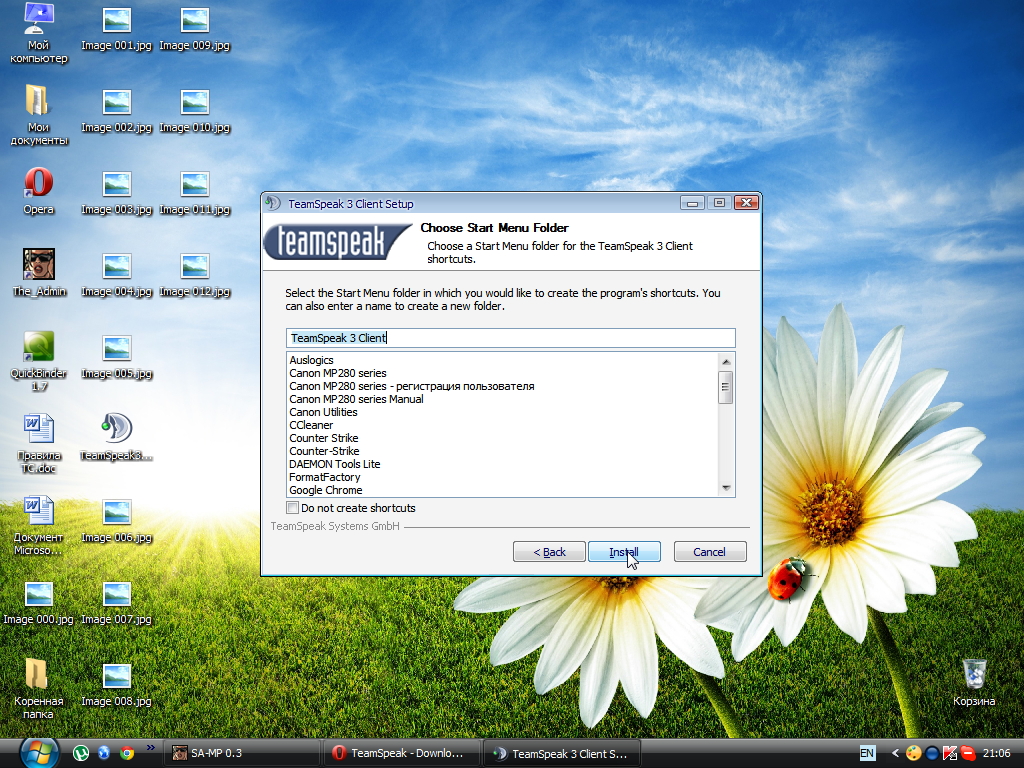Switch to TeamSpeak 3 Client S... taskbar button
The width and height of the screenshot is (1024, 768).
click(562, 754)
